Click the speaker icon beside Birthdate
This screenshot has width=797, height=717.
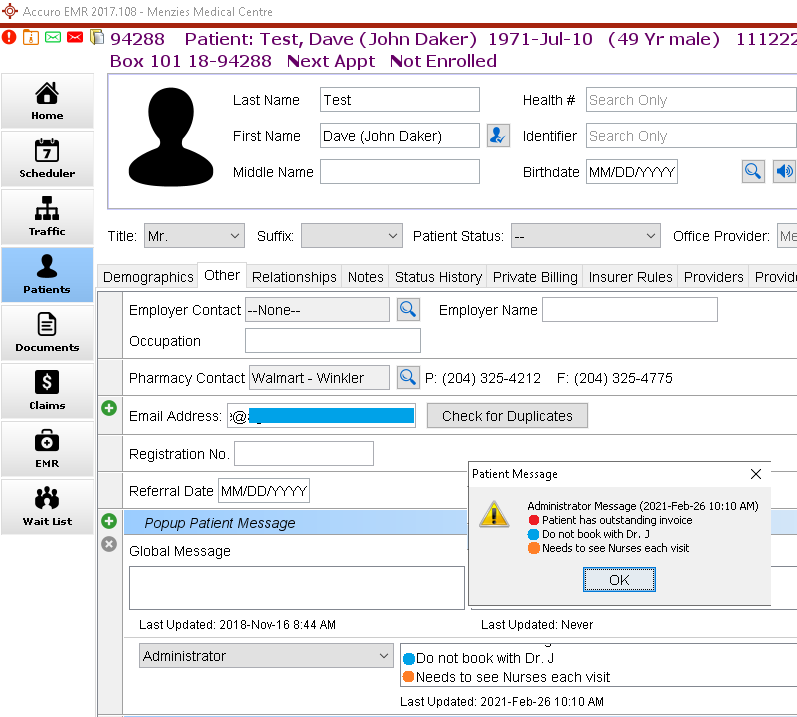[x=784, y=172]
